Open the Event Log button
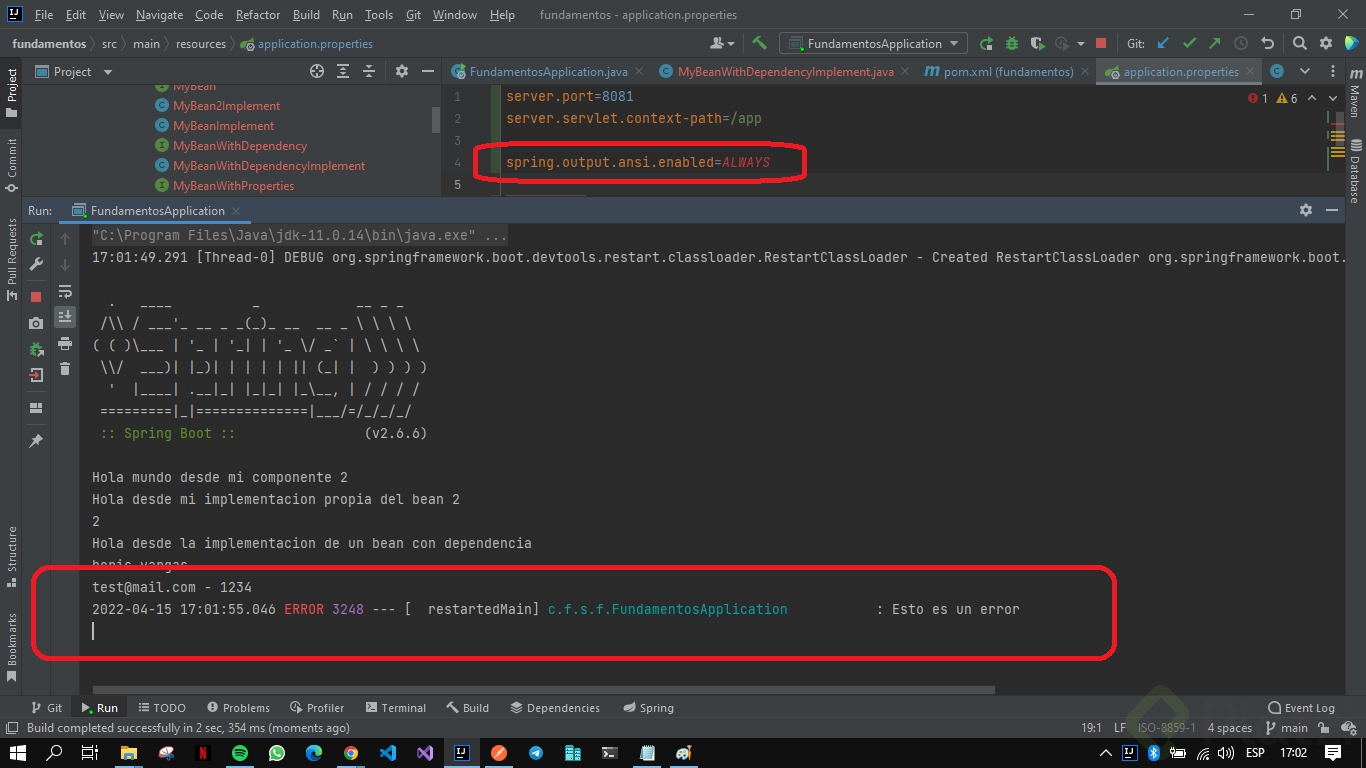 coord(1301,707)
